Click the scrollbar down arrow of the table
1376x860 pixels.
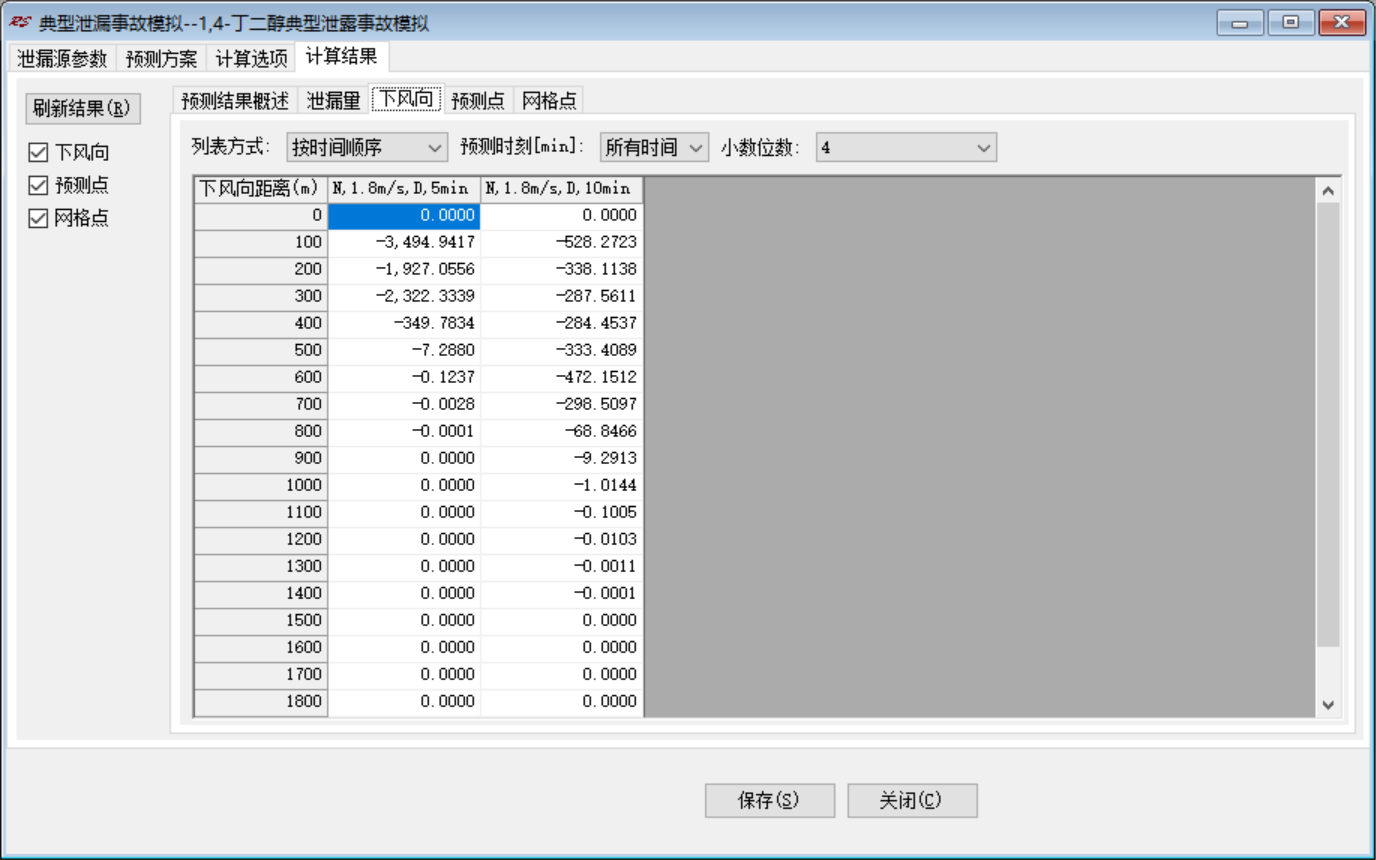(x=1328, y=704)
